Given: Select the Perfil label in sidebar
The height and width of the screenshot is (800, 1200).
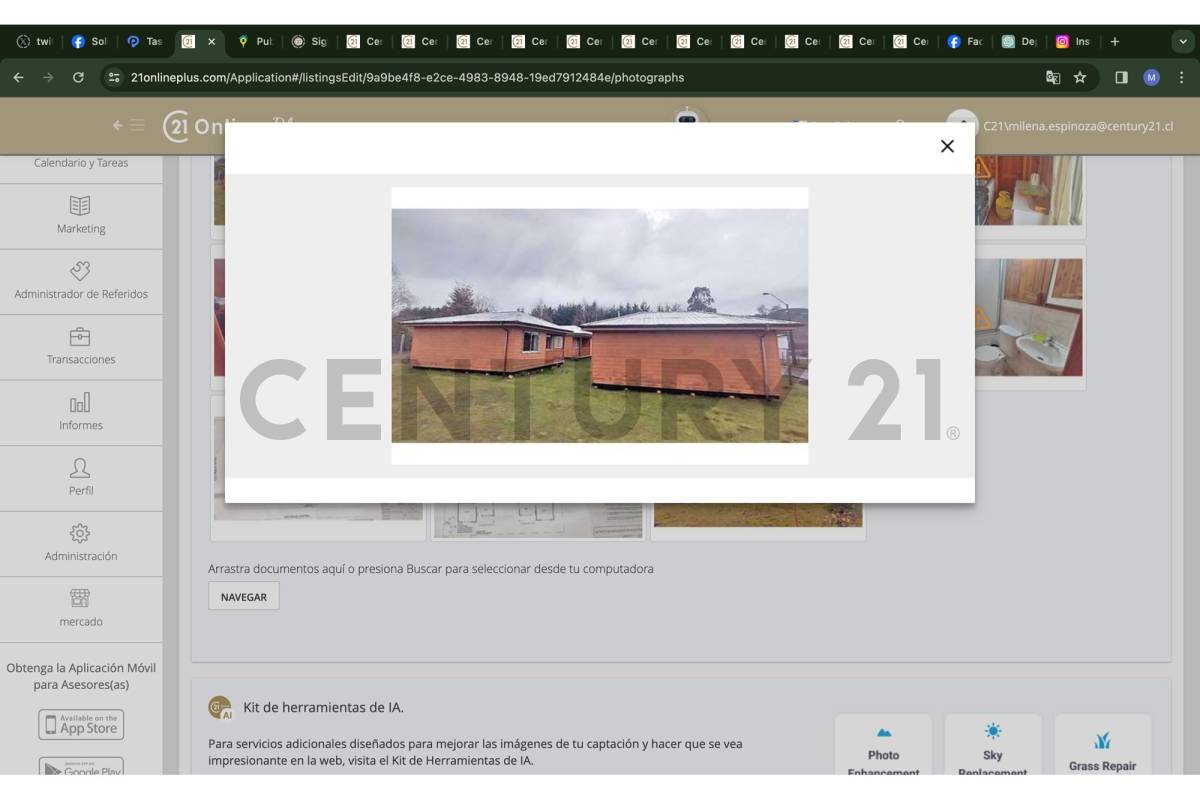Looking at the screenshot, I should [x=81, y=491].
